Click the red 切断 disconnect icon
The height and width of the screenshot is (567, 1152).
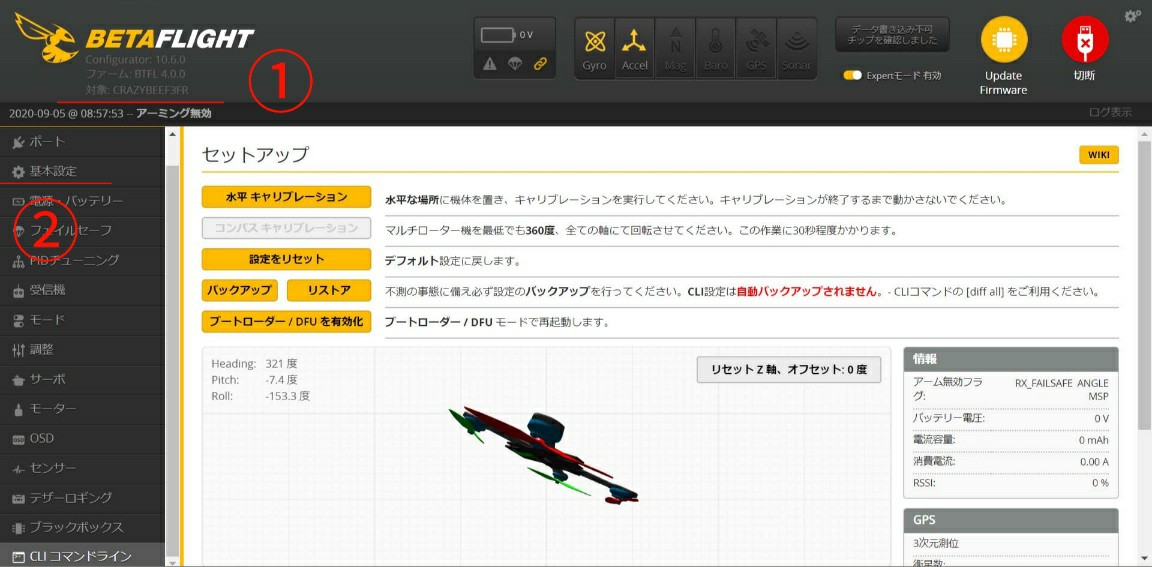pyautogui.click(x=1085, y=40)
